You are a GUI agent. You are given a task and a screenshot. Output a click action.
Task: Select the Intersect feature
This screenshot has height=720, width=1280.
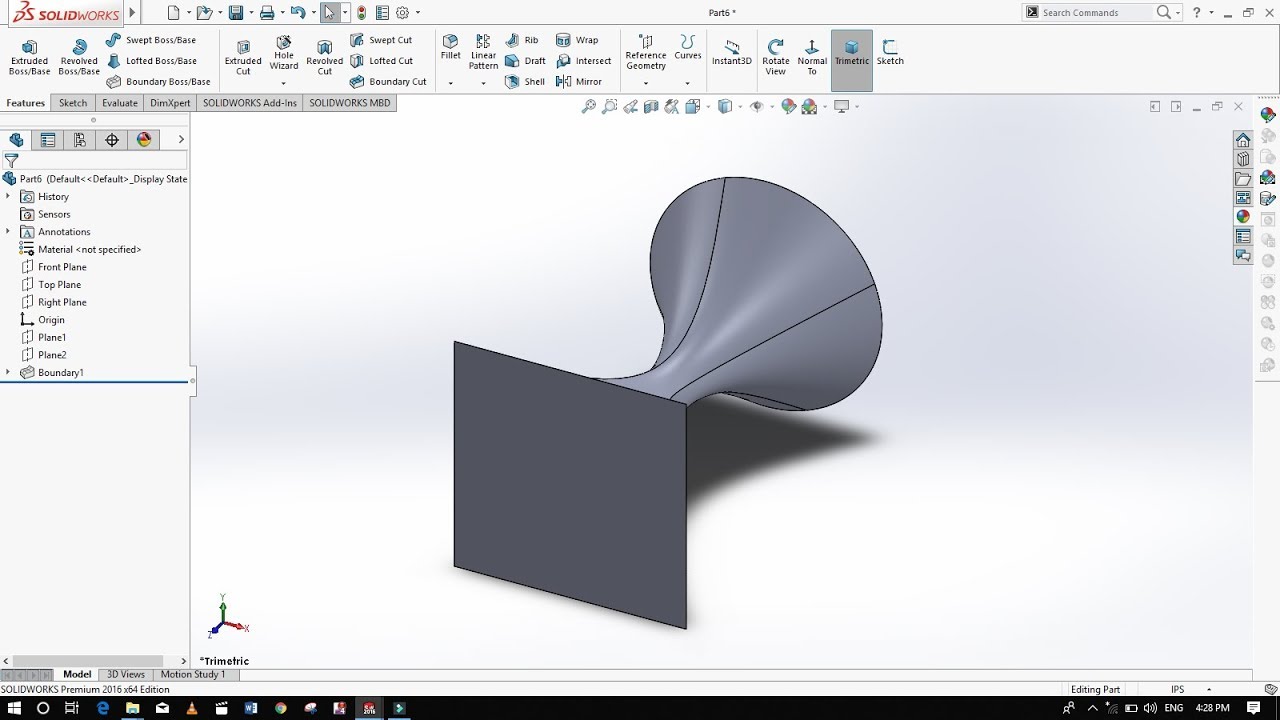click(584, 61)
